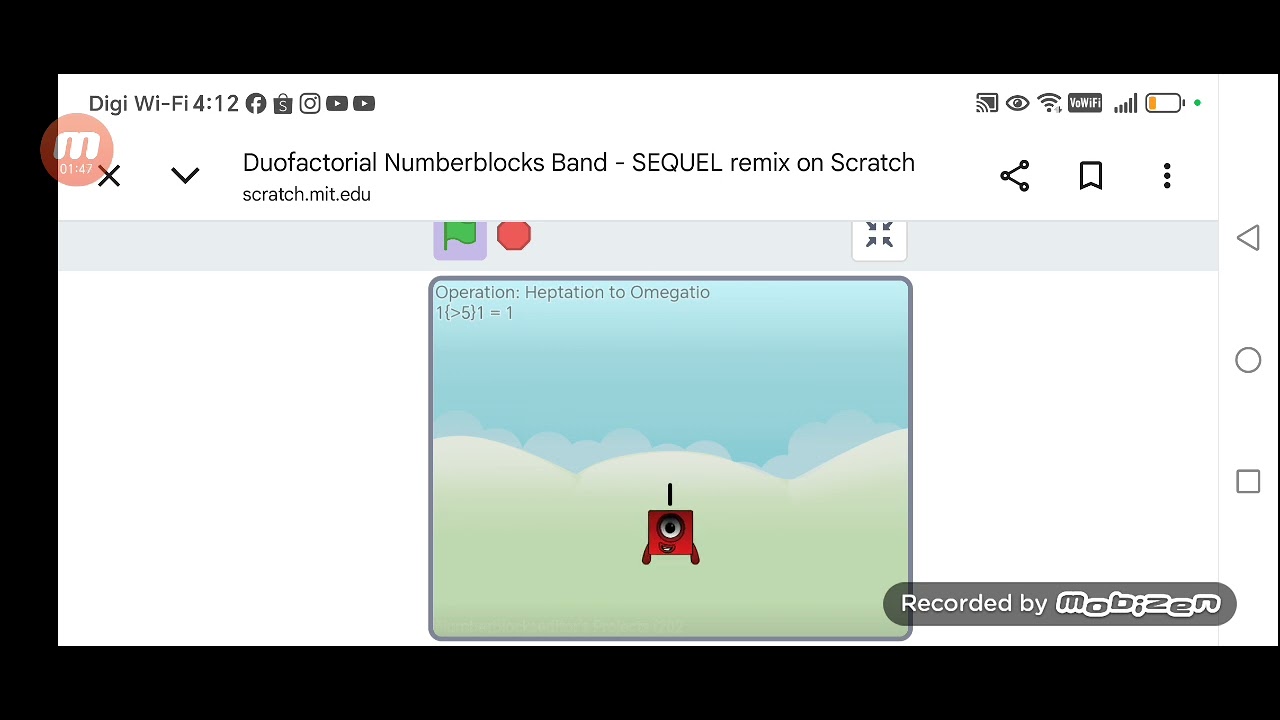
Task: Open the three-dot overflow menu
Action: click(x=1167, y=176)
